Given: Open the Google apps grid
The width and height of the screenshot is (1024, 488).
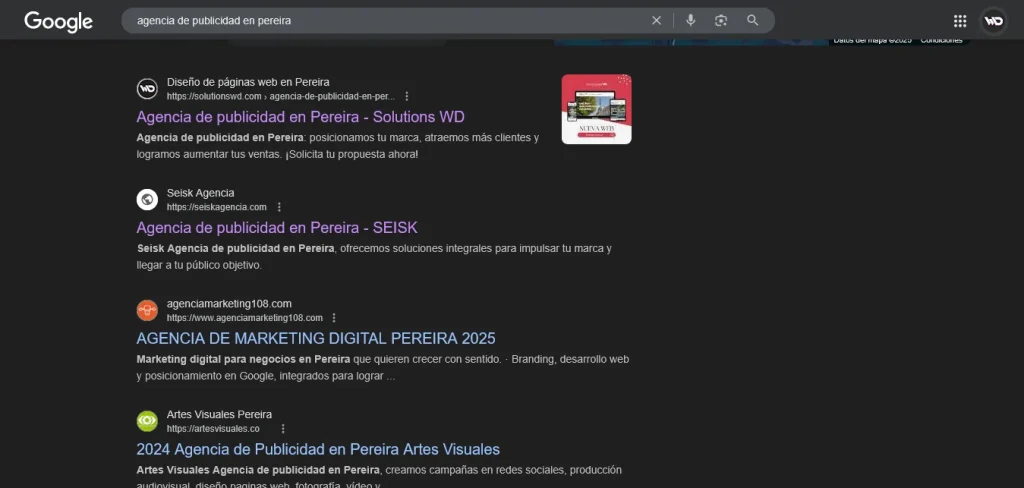Looking at the screenshot, I should pyautogui.click(x=959, y=21).
